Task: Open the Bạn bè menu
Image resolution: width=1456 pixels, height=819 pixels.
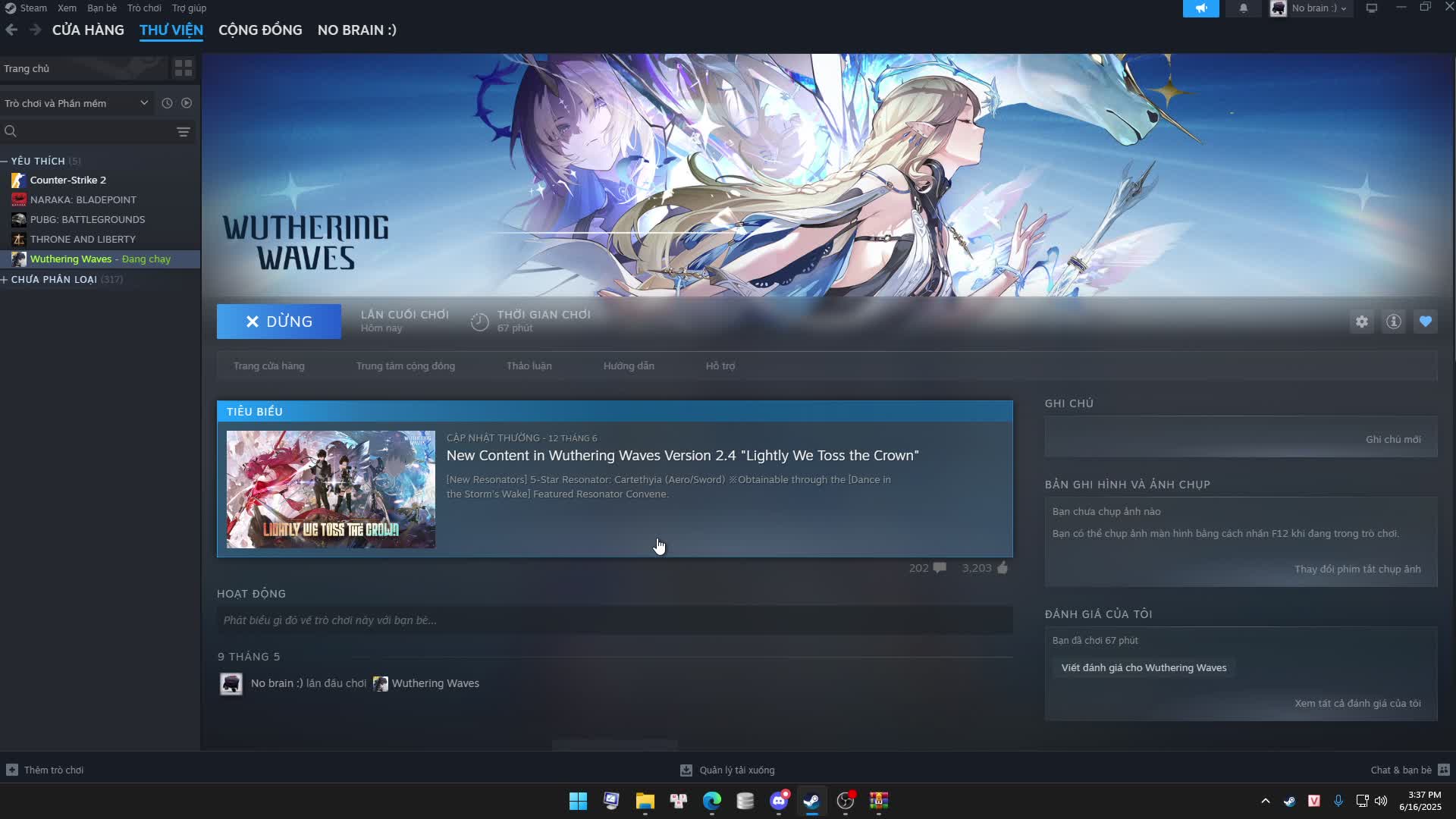Action: 102,8
